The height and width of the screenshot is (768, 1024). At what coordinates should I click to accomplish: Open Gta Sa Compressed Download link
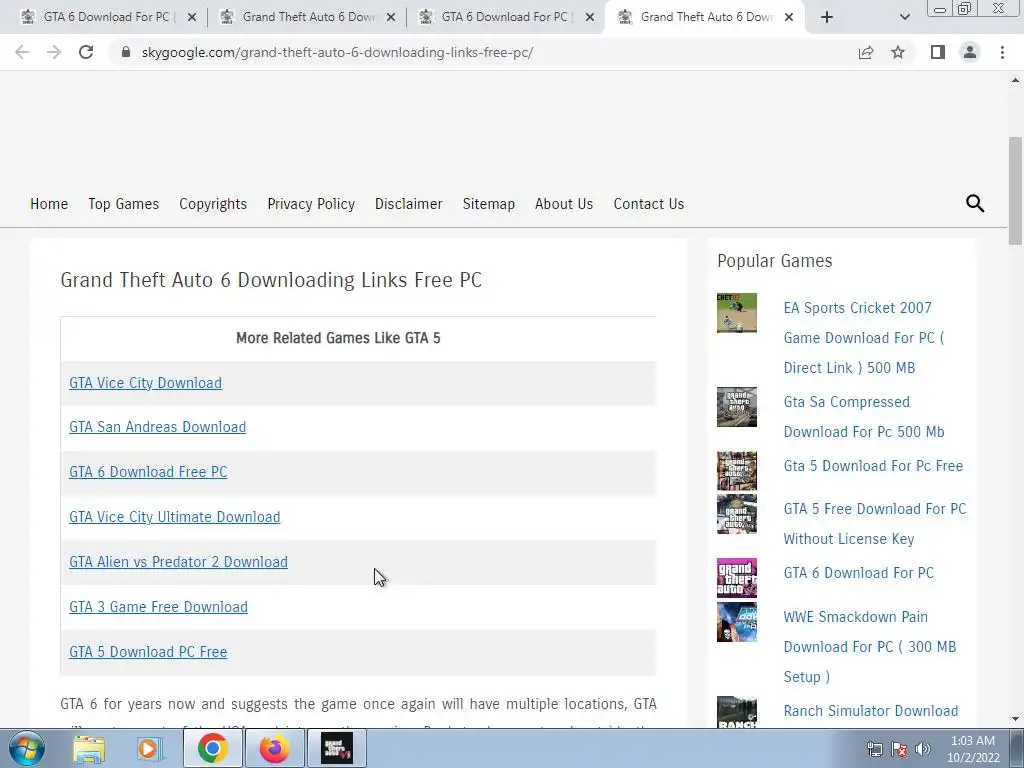pos(863,417)
